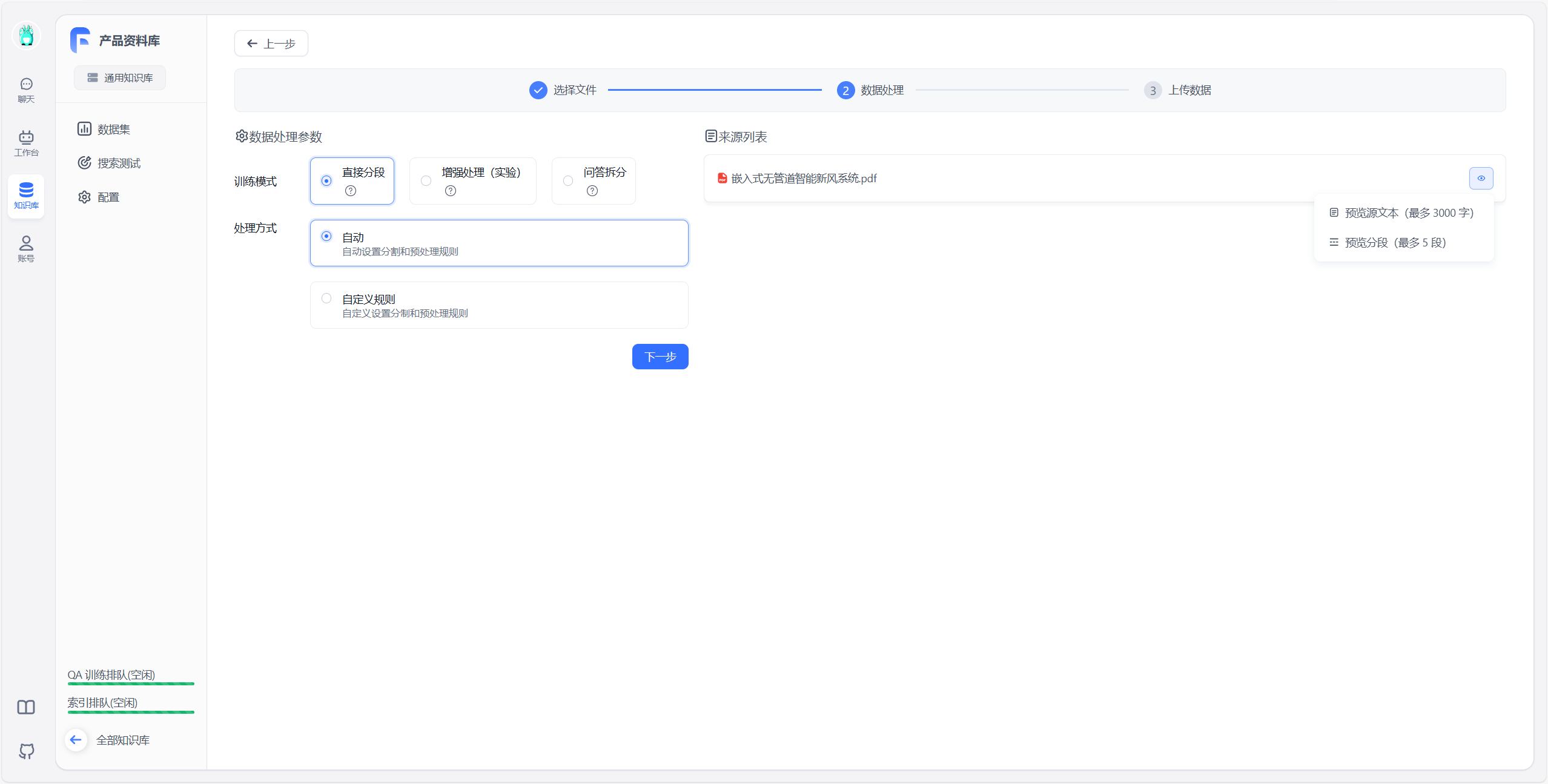The height and width of the screenshot is (784, 1548).
Task: Click the GitHub icon in the sidebar
Action: click(26, 751)
